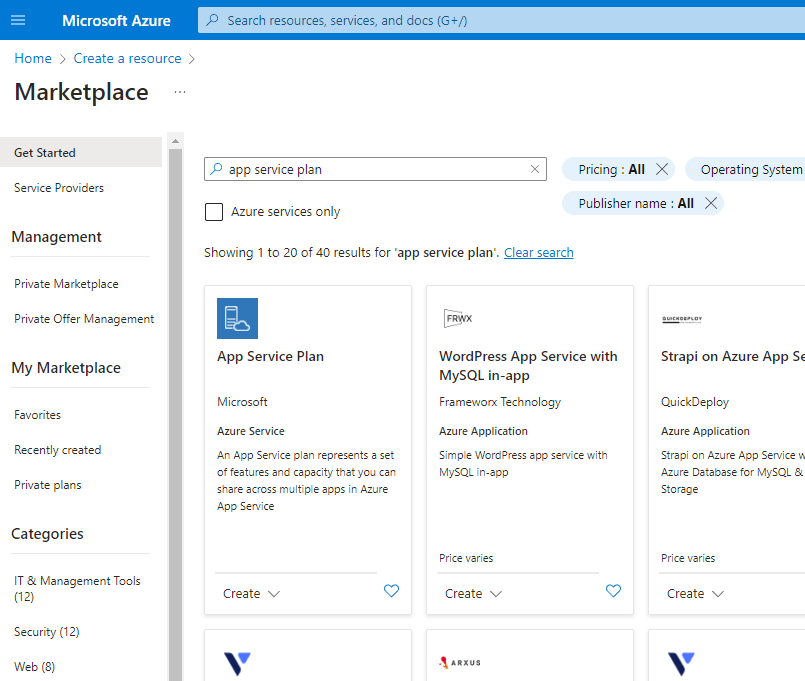Click the sidebar vertical scrollbar
The image size is (805, 681).
[176, 415]
